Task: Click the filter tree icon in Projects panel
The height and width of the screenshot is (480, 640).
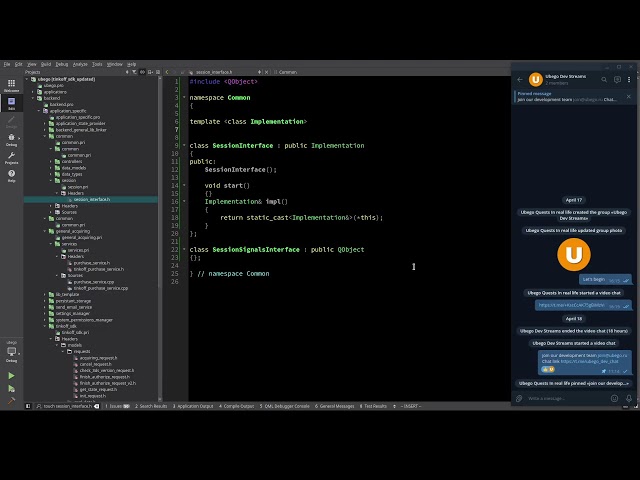Action: 134,72
